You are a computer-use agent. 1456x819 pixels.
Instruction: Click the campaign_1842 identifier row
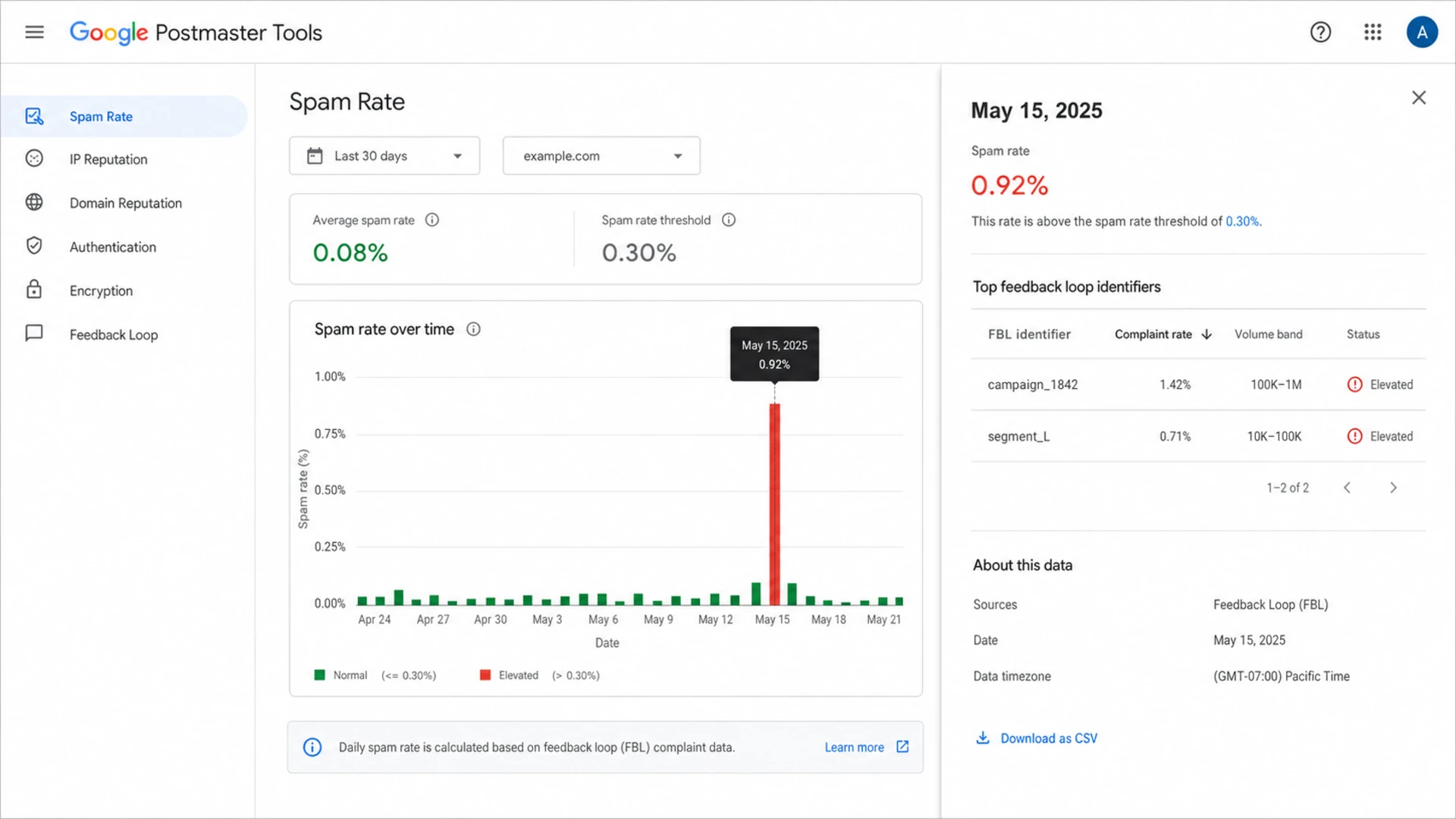click(x=1198, y=384)
